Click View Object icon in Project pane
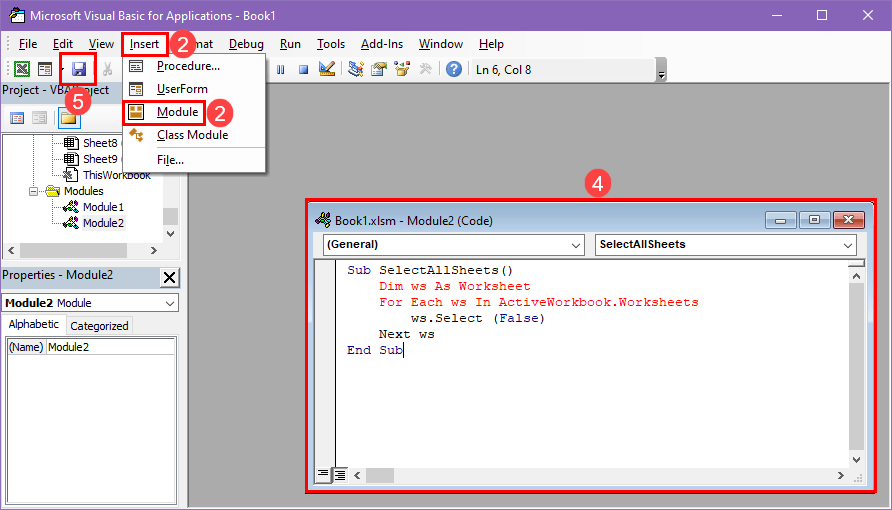Image resolution: width=892 pixels, height=510 pixels. click(x=39, y=118)
